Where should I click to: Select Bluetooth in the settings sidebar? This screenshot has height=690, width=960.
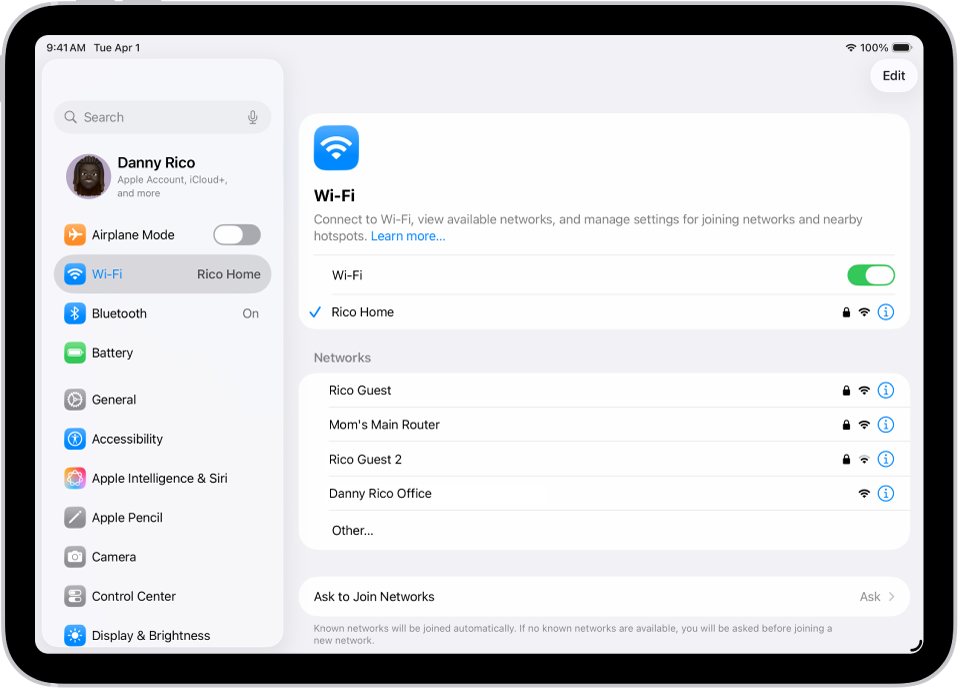[x=162, y=313]
